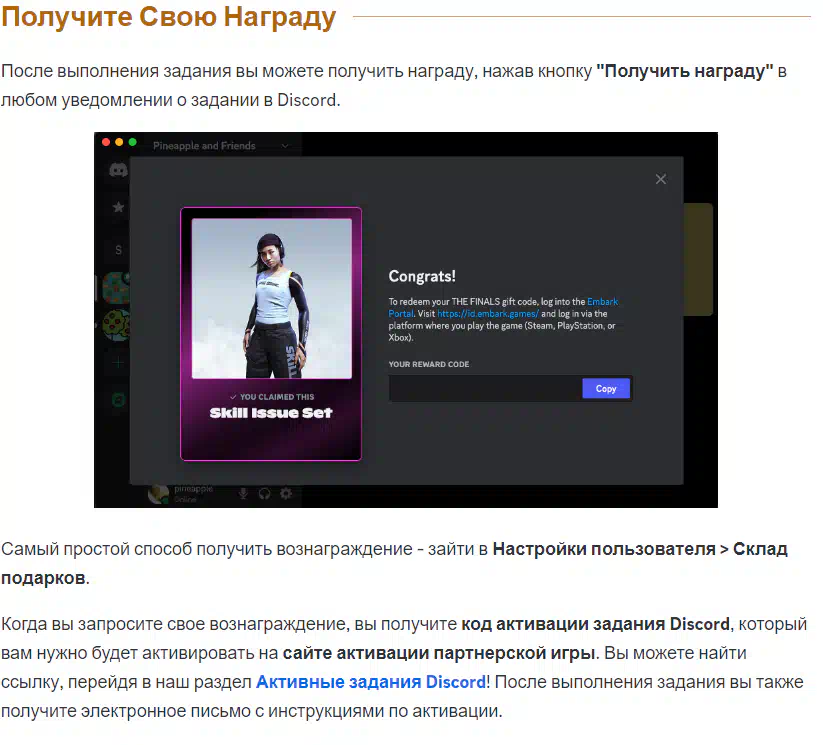Open the pineapple pattern server icon

click(117, 288)
